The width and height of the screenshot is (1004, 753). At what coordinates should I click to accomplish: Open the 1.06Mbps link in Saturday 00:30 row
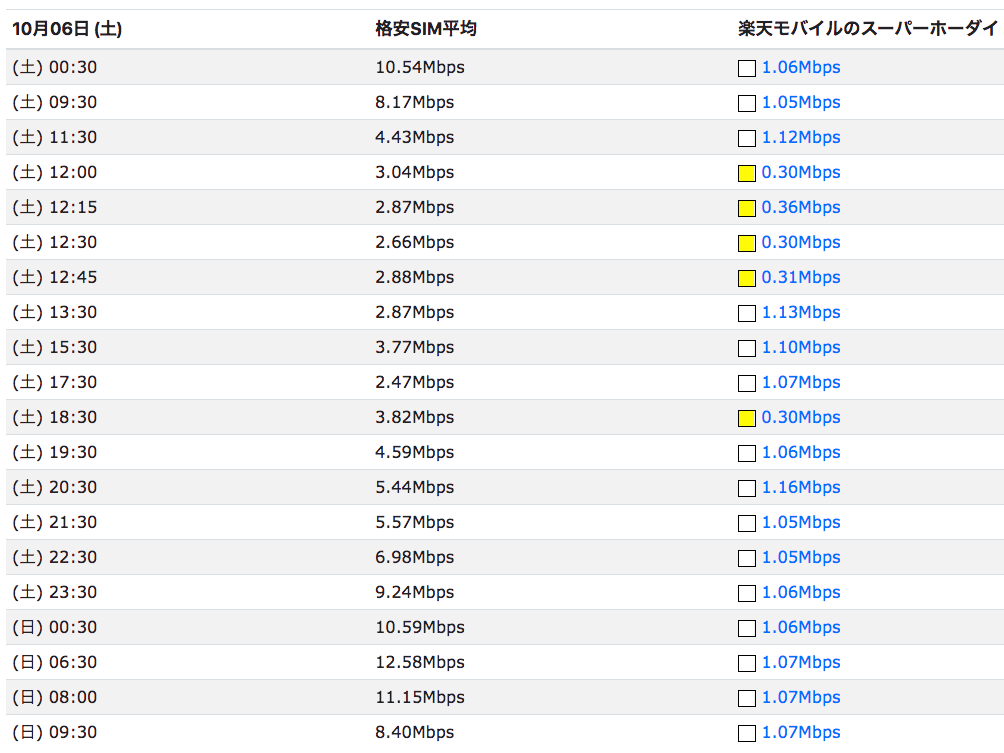tap(800, 67)
